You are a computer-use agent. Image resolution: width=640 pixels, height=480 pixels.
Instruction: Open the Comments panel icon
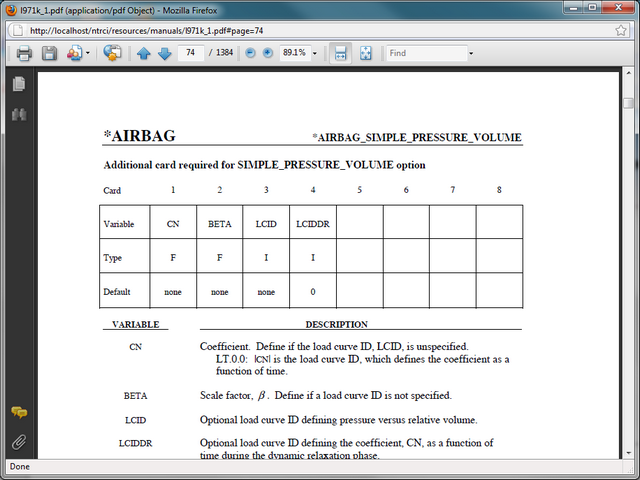(18, 412)
